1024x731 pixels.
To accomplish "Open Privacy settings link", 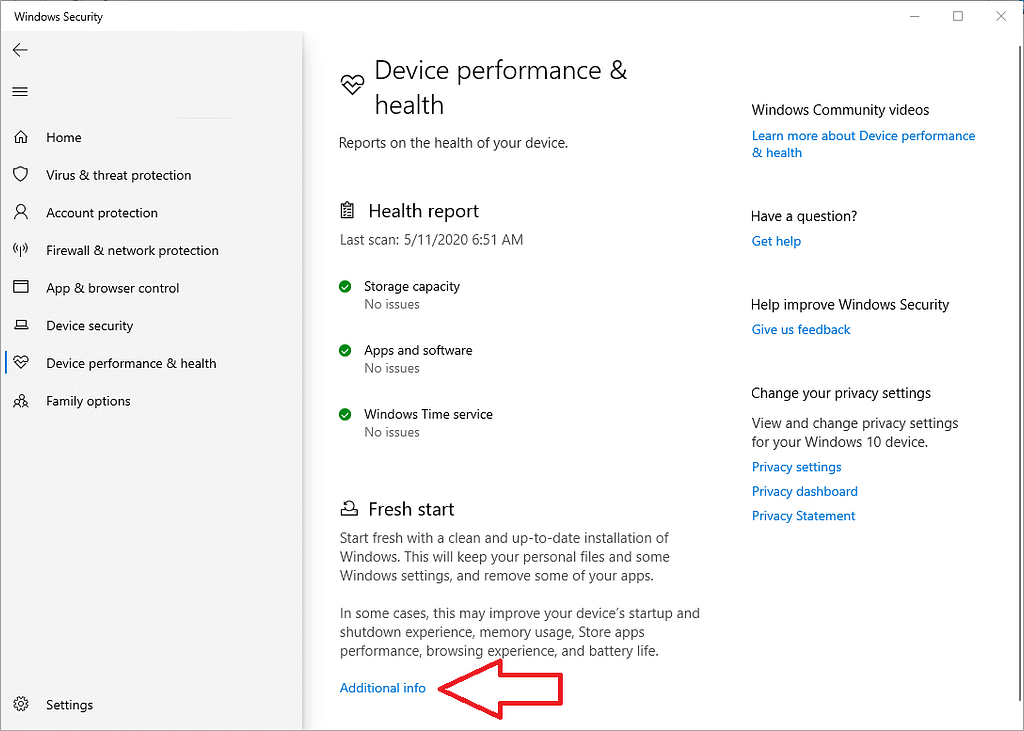I will click(796, 466).
